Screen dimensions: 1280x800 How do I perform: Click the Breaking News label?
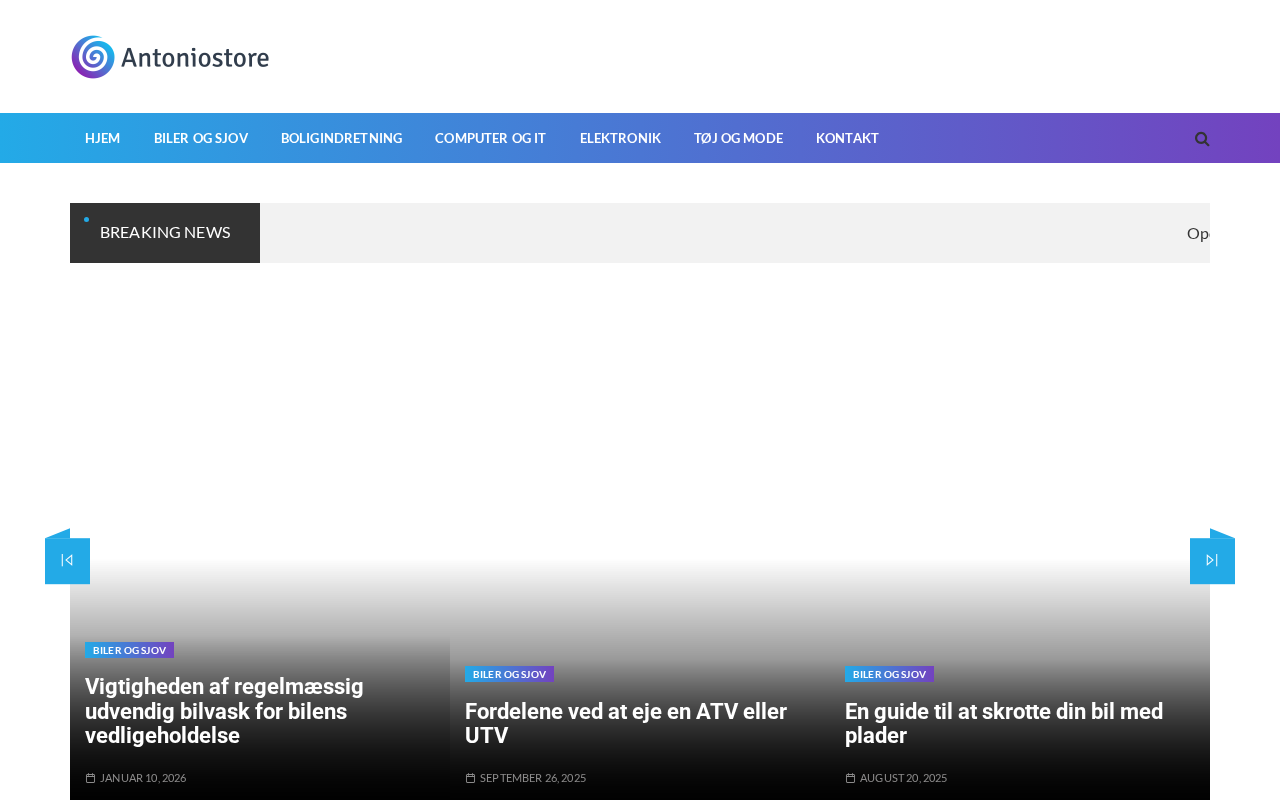165,232
